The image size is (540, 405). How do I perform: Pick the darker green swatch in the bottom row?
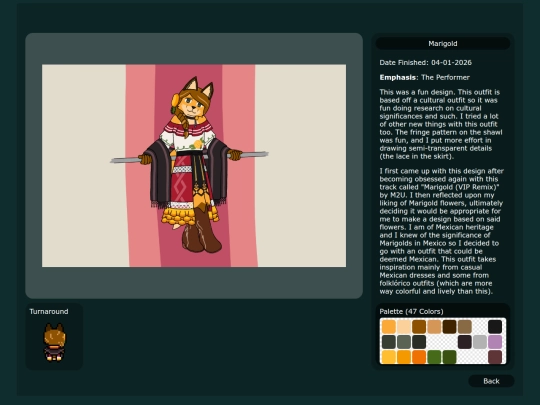tap(449, 357)
